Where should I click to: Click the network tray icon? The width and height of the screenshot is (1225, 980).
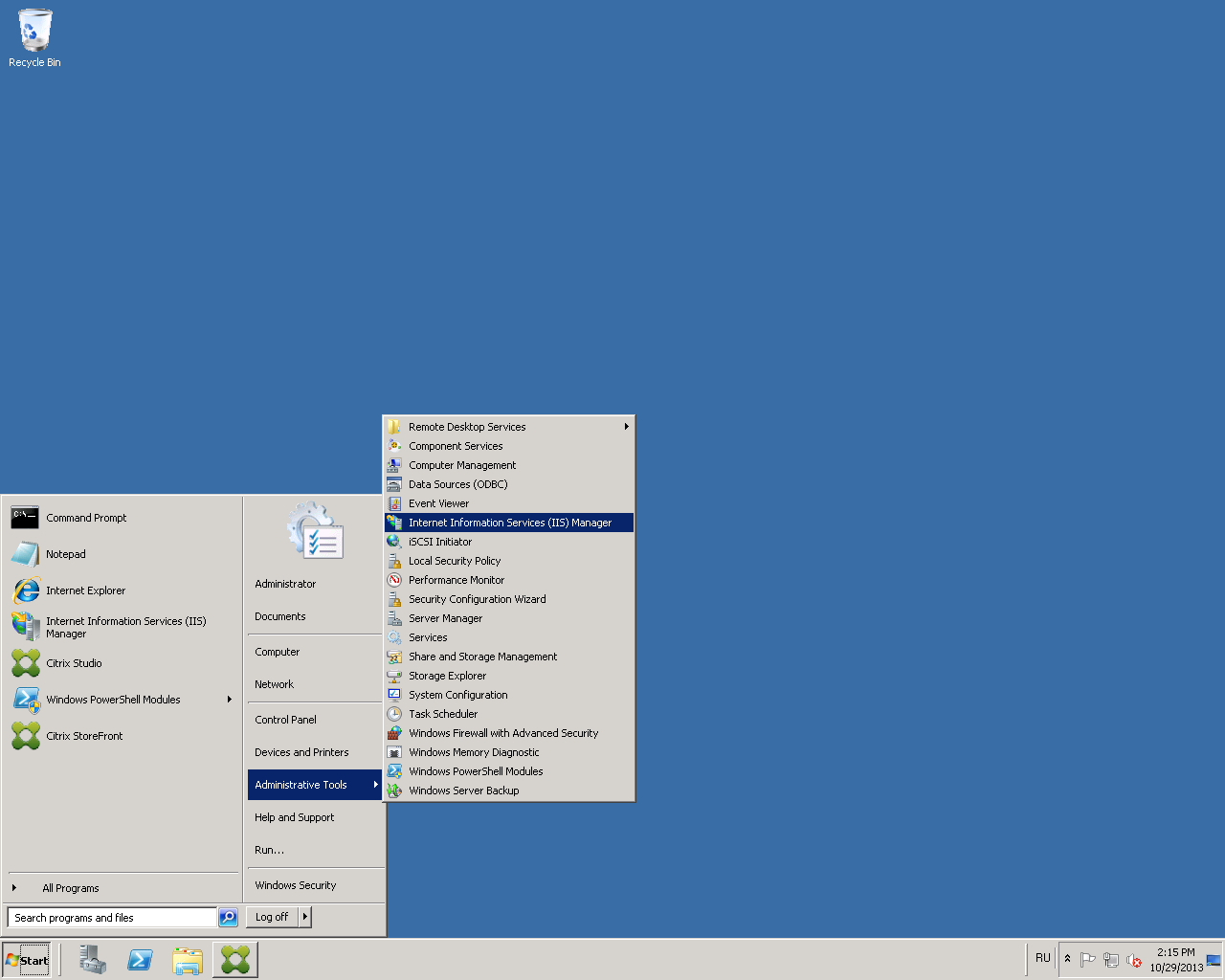click(1111, 960)
